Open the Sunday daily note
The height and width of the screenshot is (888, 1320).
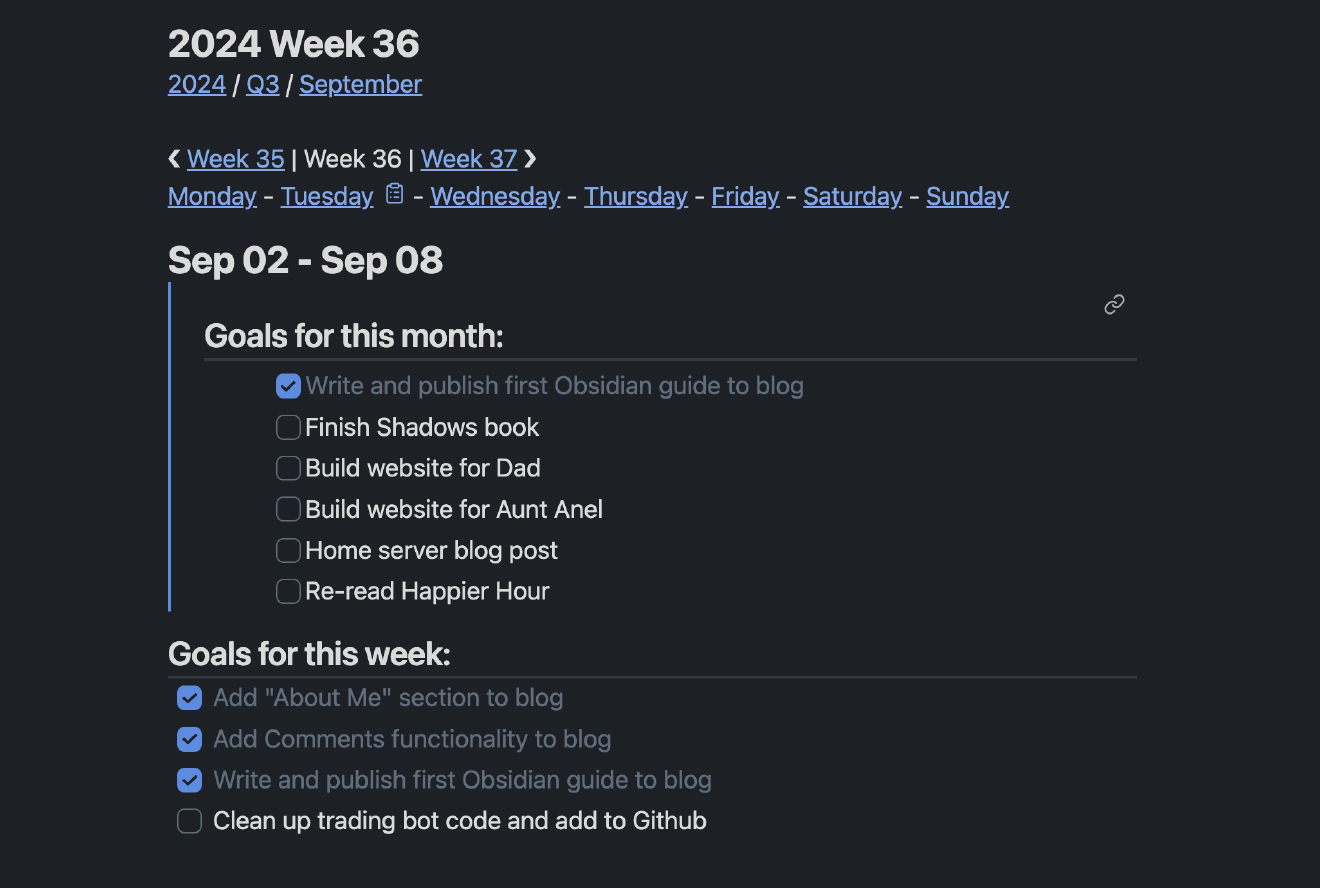pos(967,196)
